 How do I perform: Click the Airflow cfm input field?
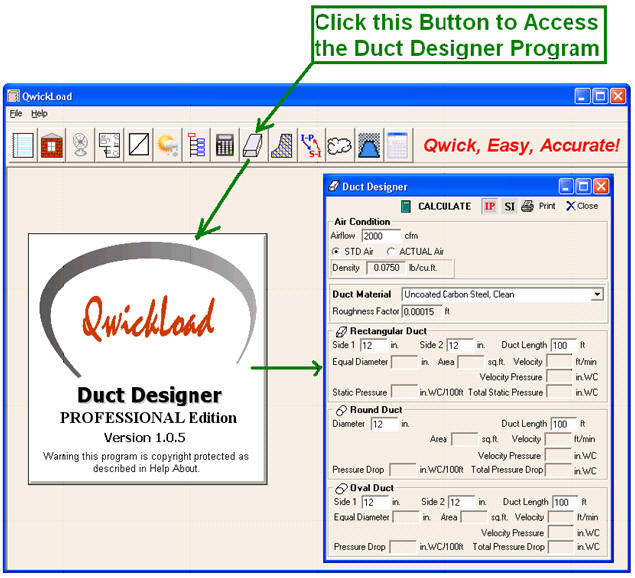[x=380, y=236]
